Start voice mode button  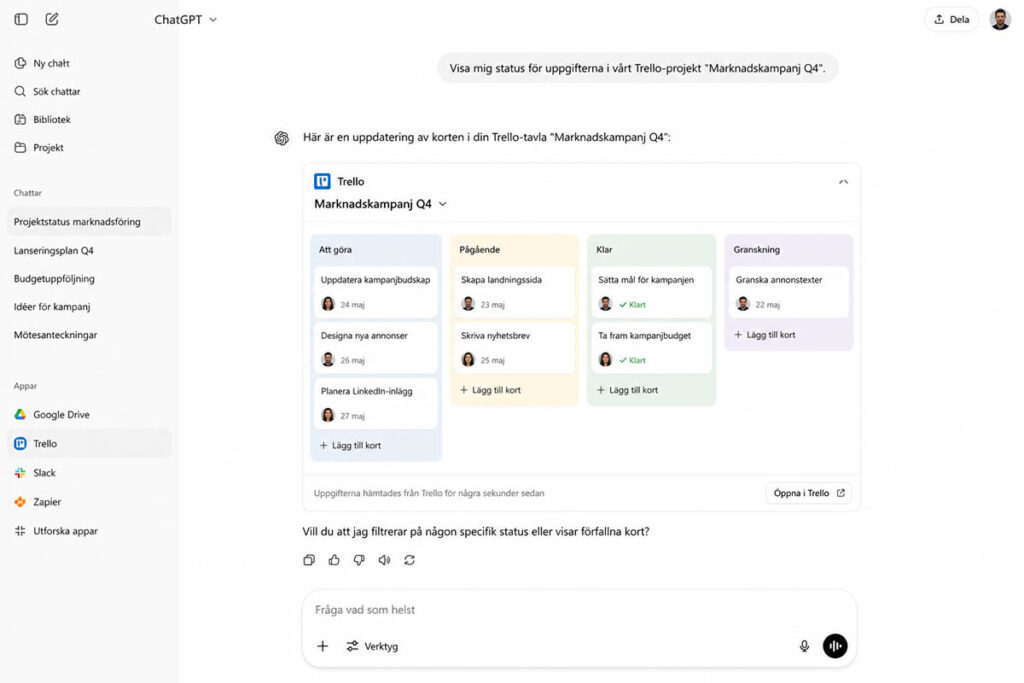pos(835,646)
